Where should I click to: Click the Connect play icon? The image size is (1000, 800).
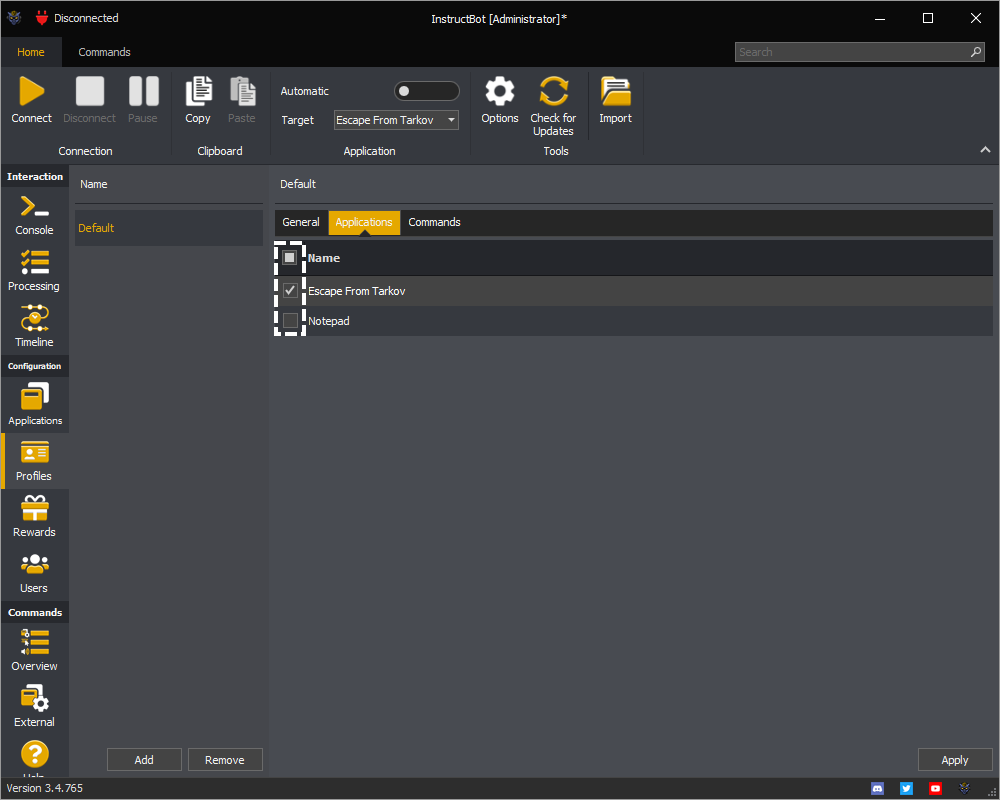tap(31, 91)
